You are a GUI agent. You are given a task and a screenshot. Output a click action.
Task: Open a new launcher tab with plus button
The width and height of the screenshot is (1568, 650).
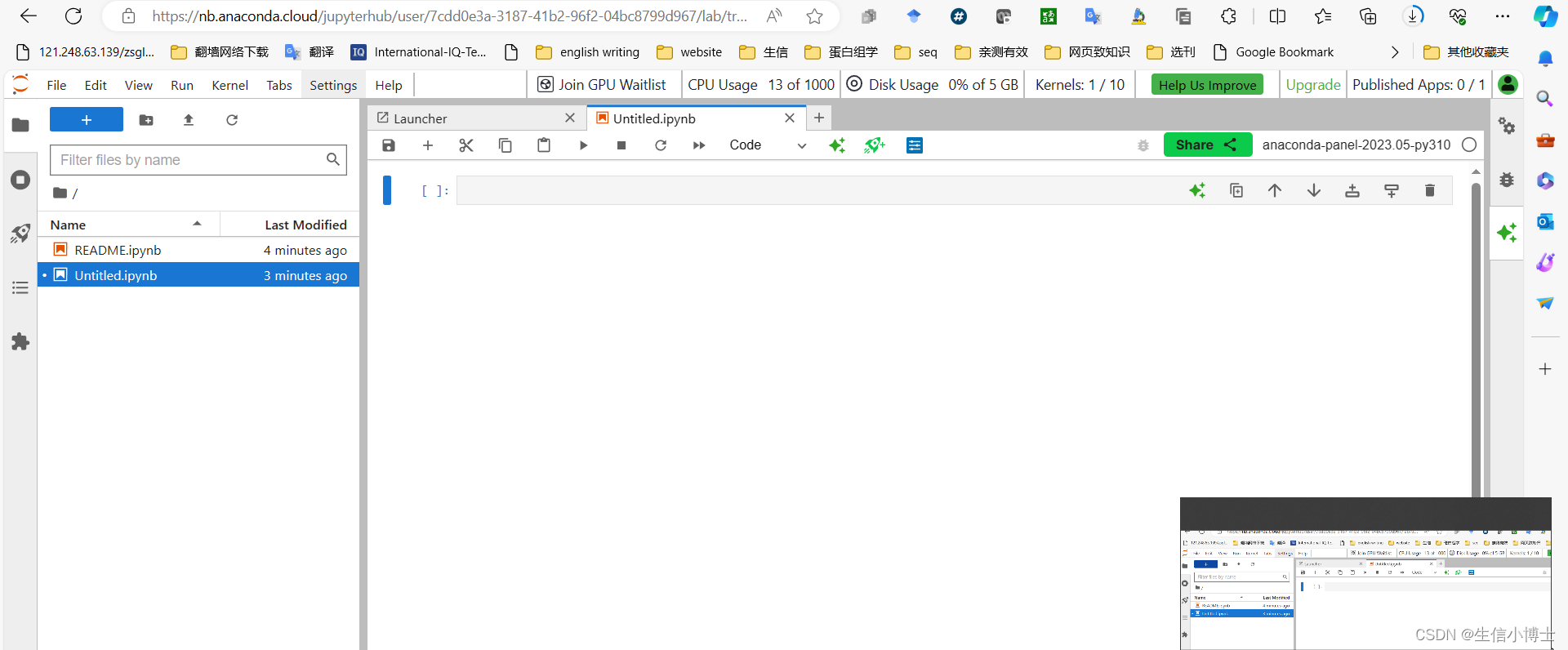tap(819, 118)
